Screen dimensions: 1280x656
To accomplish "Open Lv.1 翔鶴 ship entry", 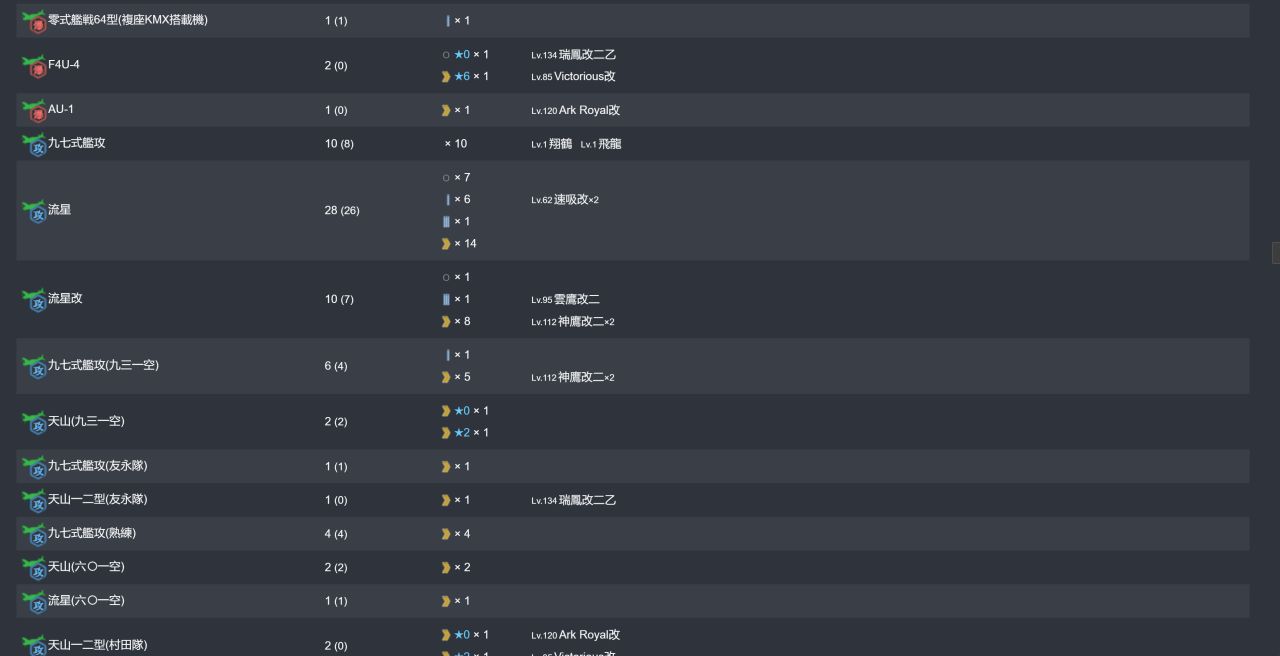I will pos(552,144).
